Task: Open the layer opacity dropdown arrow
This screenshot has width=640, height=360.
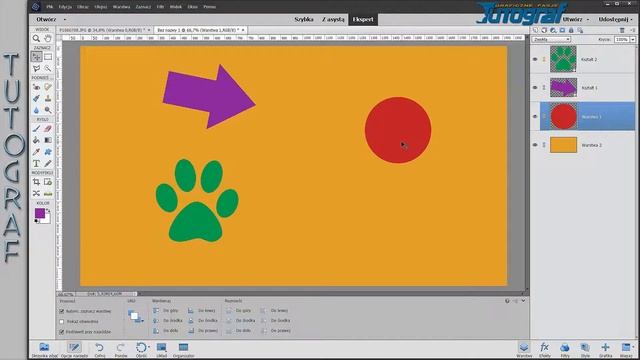Action: click(633, 40)
